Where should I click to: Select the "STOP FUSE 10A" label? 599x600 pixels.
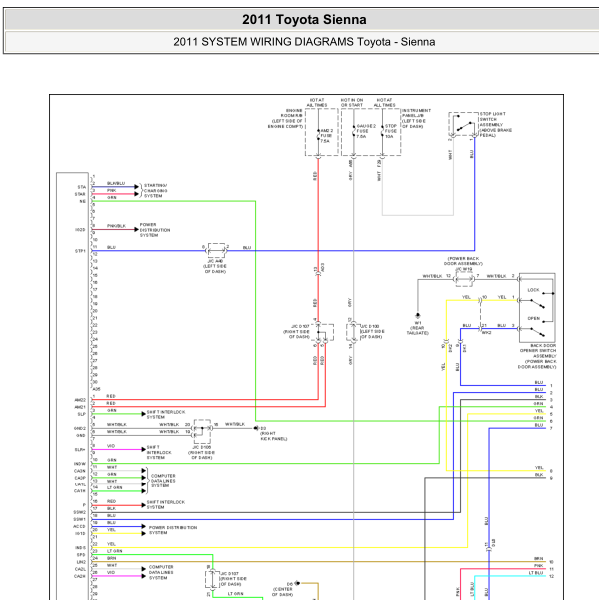(390, 131)
